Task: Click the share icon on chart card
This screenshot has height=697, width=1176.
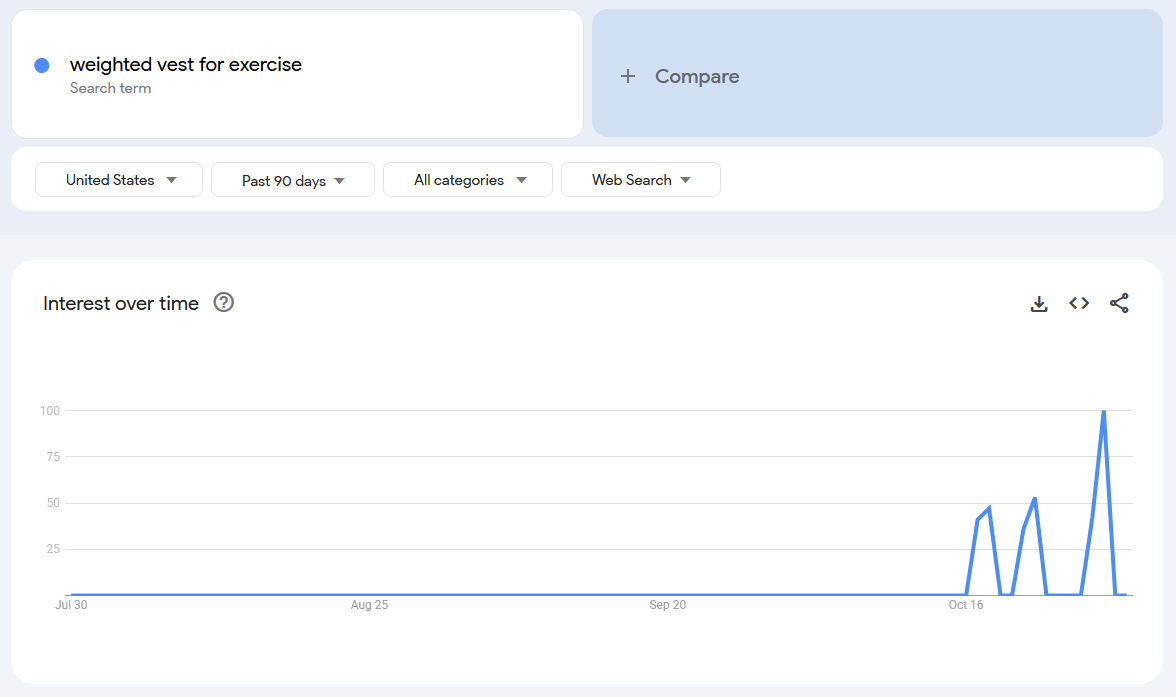Action: [x=1119, y=304]
